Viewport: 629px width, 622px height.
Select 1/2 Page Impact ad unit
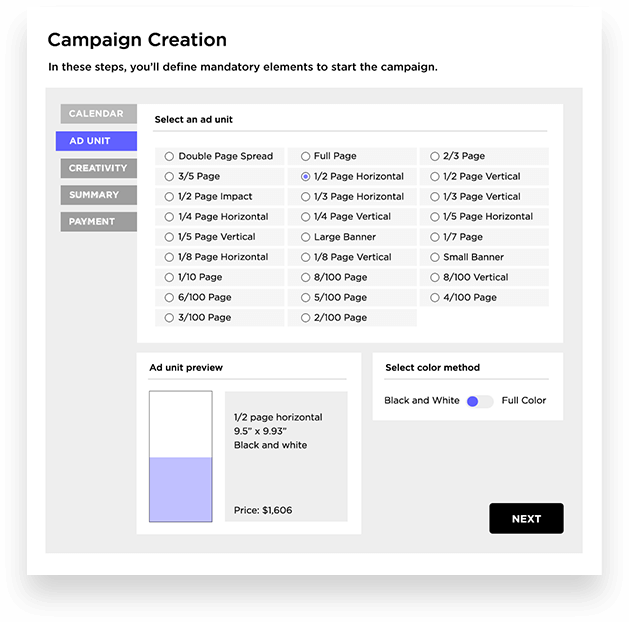point(169,197)
